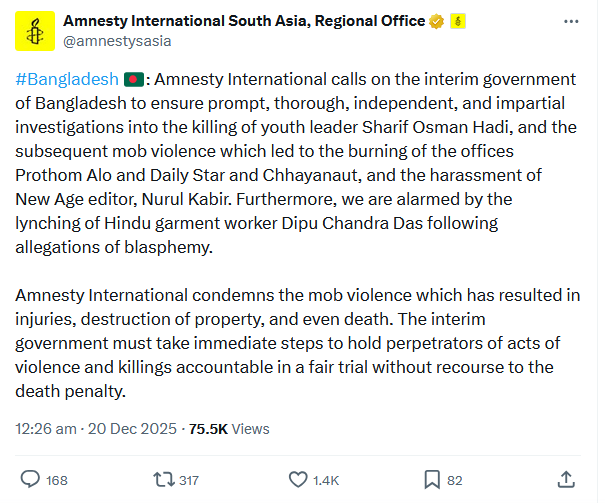The height and width of the screenshot is (503, 605).
Task: Toggle the like heart icon
Action: click(297, 479)
